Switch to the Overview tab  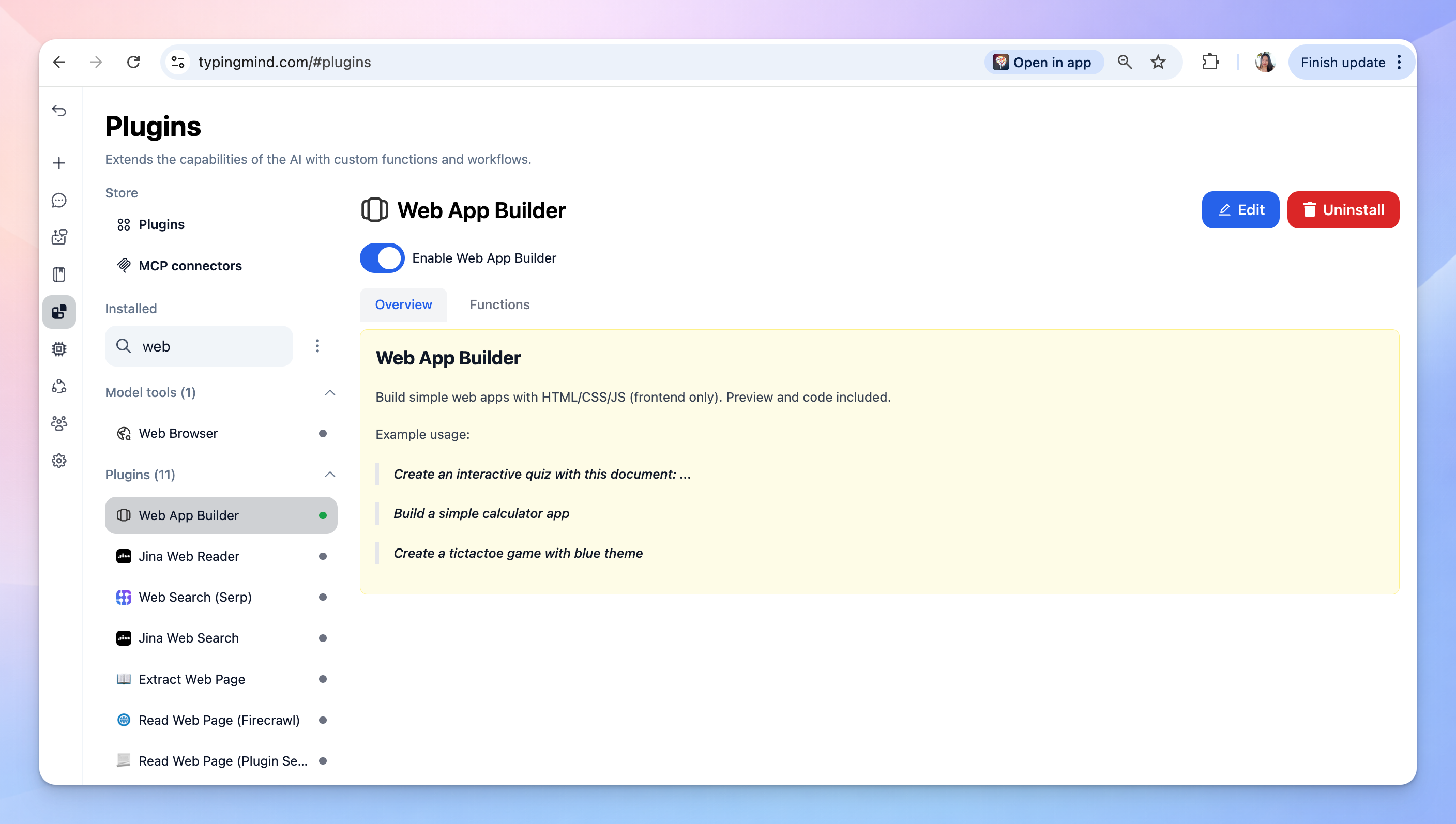click(x=403, y=304)
